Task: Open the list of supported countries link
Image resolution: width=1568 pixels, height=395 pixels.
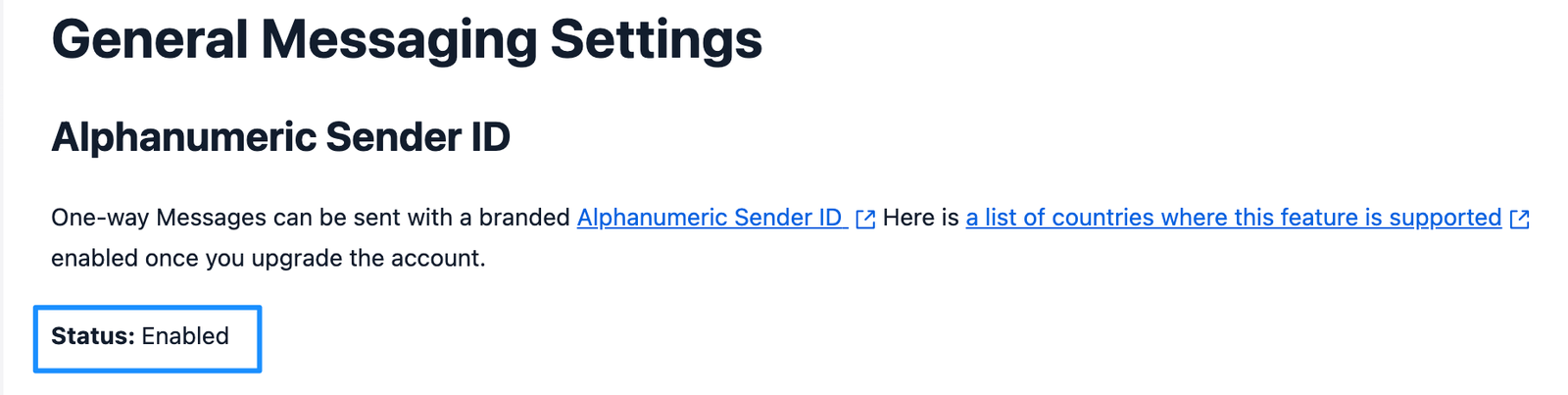Action: pos(1233,218)
